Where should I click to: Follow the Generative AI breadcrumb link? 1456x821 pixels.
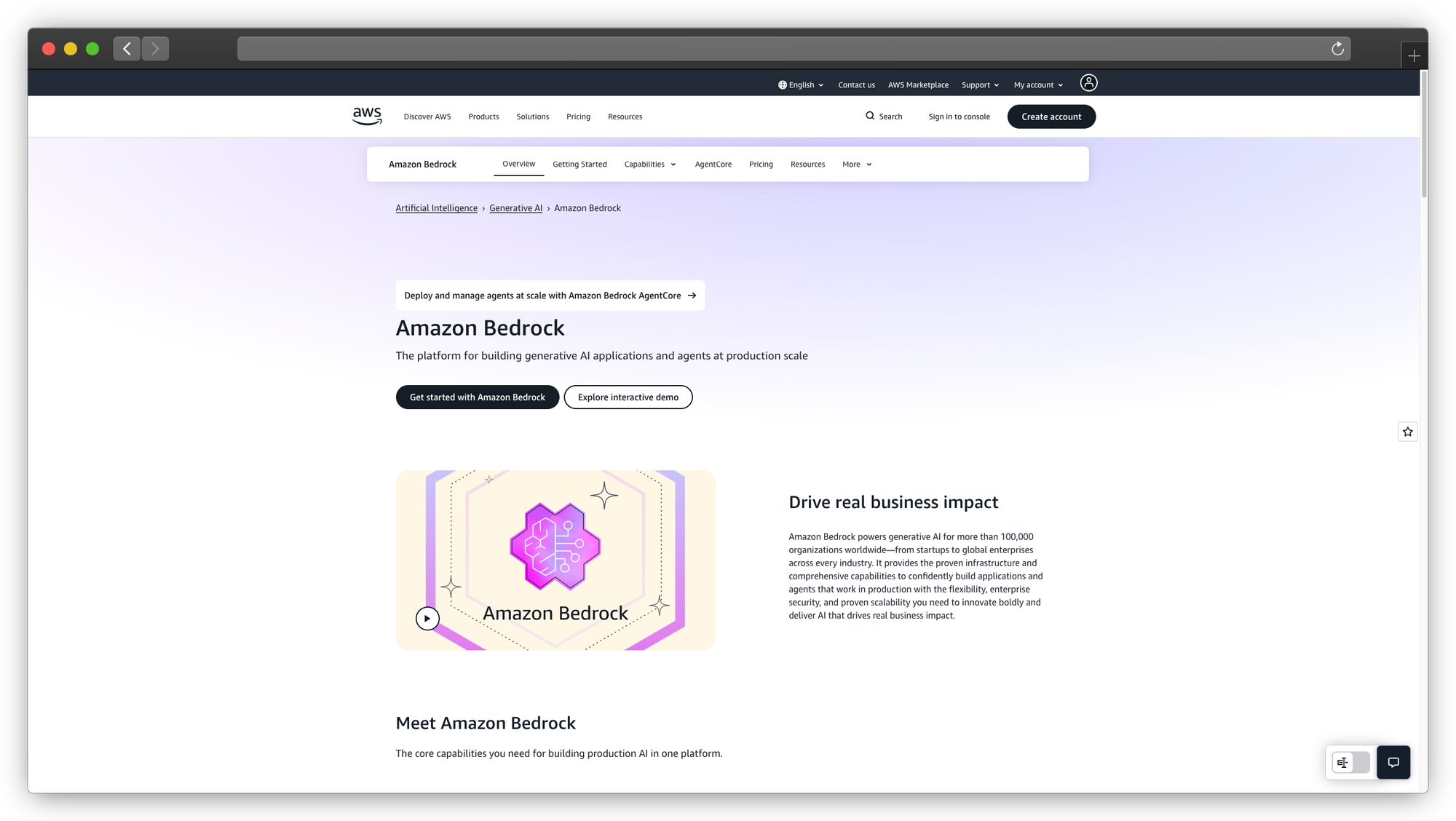[x=515, y=208]
